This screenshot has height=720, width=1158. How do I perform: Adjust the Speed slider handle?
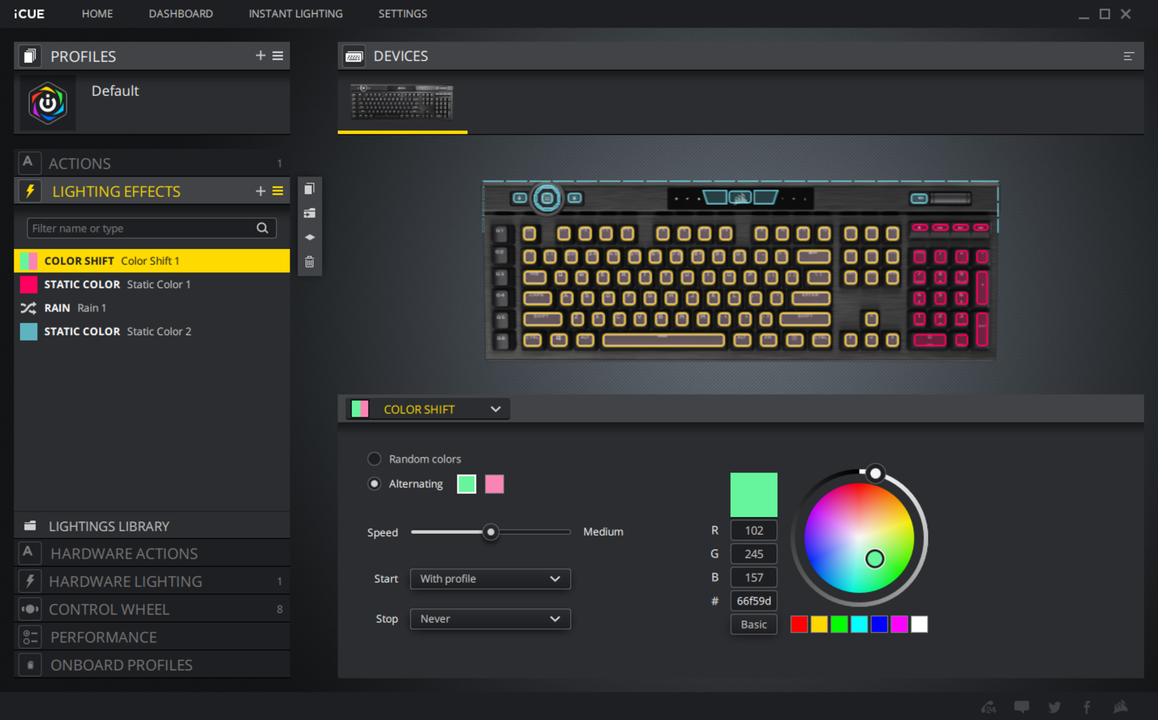tap(490, 532)
